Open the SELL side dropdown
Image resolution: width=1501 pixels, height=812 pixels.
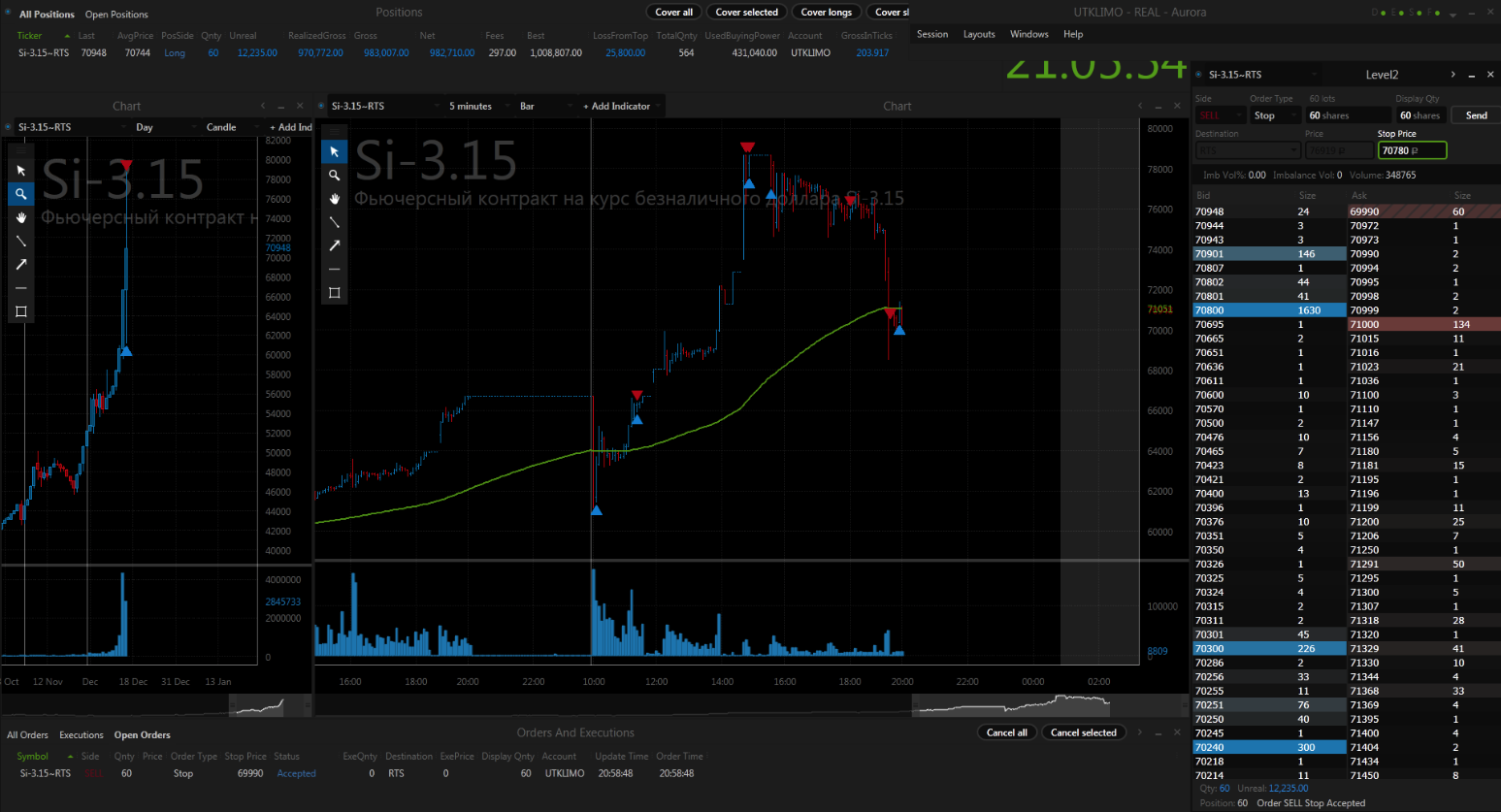(1221, 115)
